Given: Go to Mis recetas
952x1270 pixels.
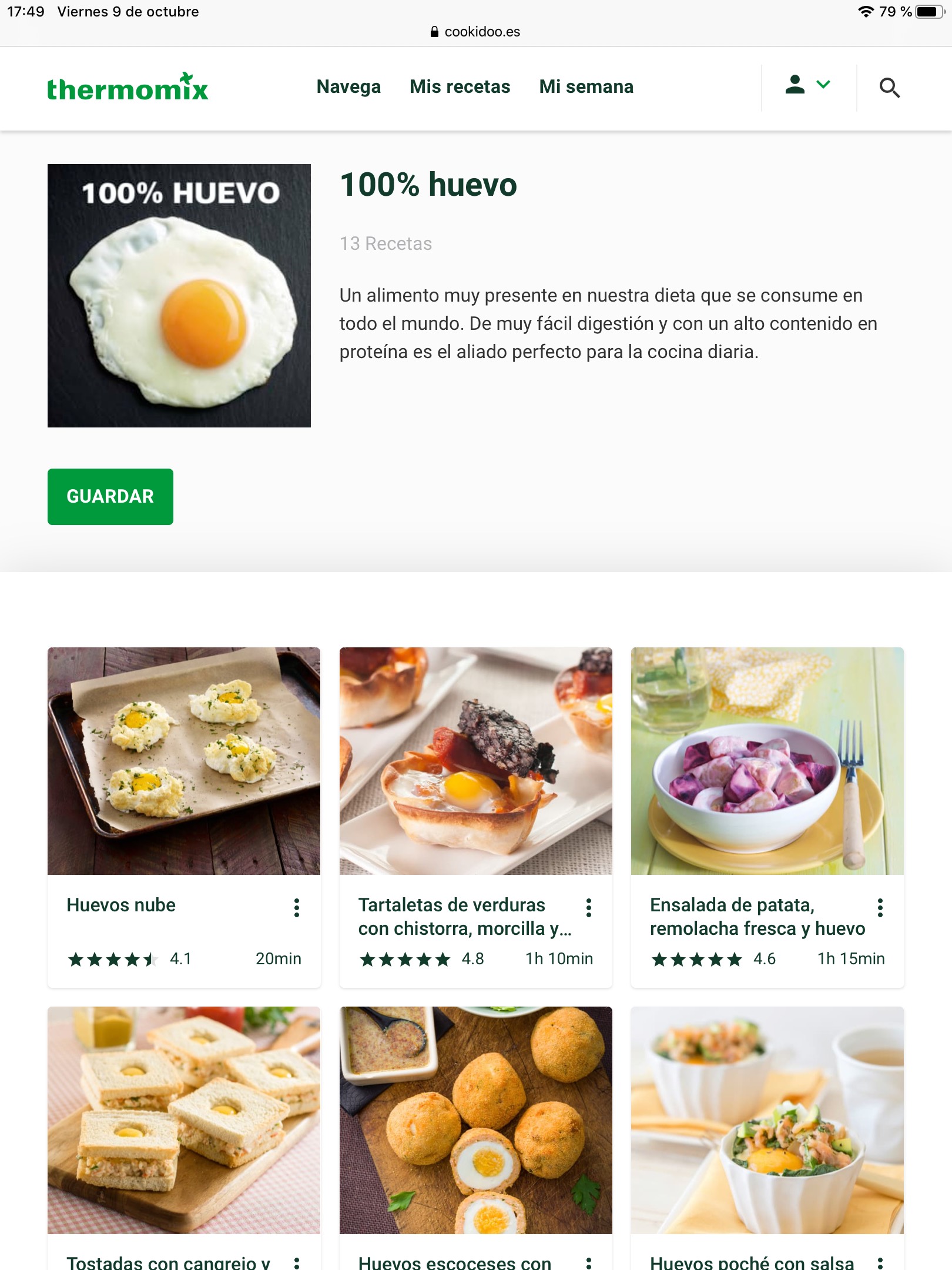Looking at the screenshot, I should pyautogui.click(x=460, y=87).
